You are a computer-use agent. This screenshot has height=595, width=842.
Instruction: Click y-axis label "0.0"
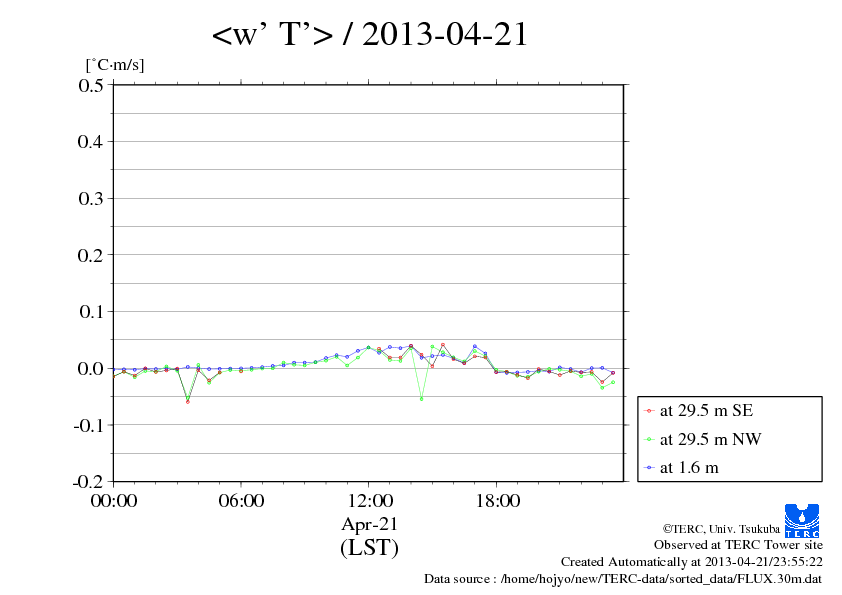point(91,368)
